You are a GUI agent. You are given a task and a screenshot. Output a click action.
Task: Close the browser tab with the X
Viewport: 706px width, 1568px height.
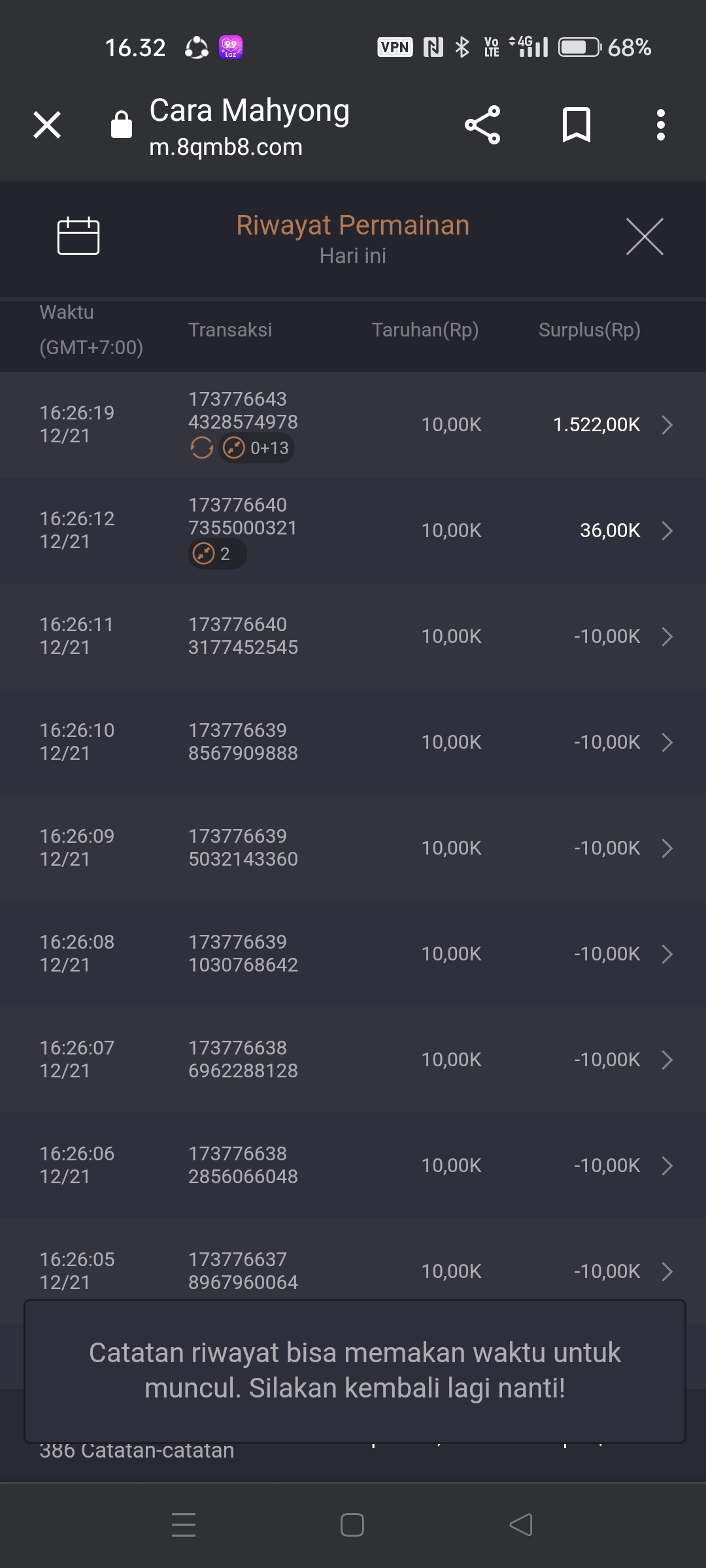47,125
